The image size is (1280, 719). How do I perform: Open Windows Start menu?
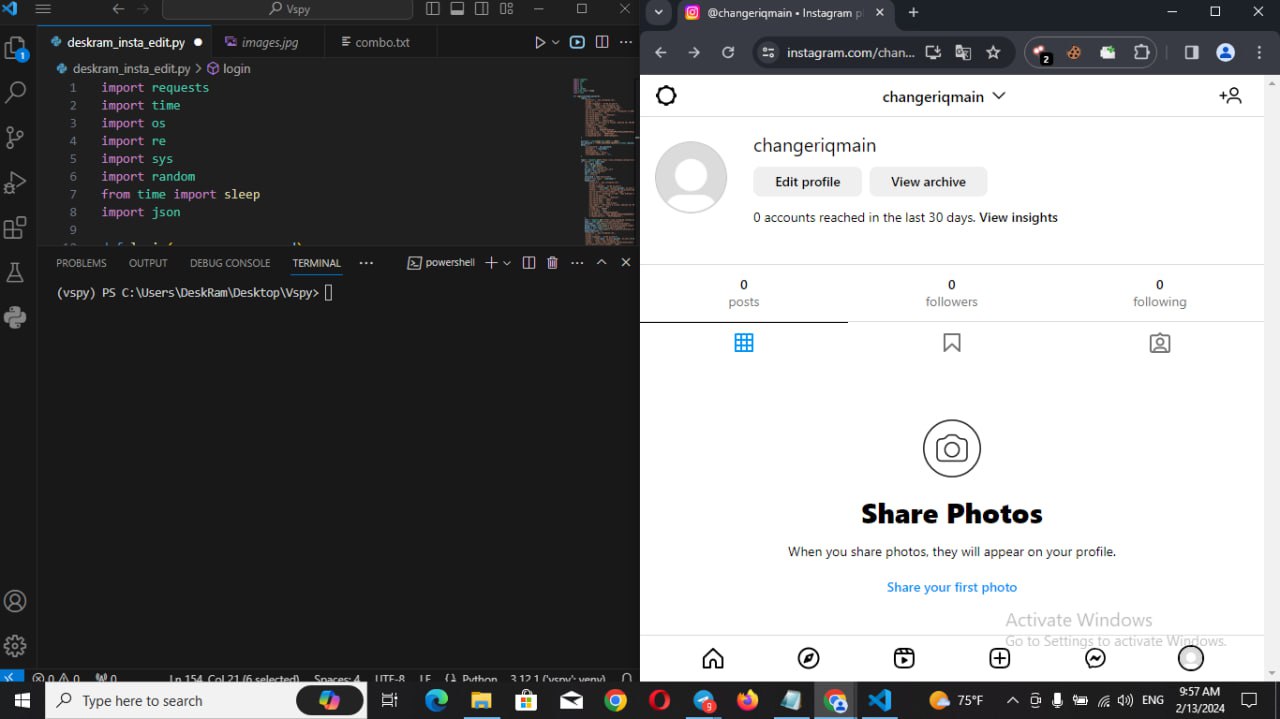[x=22, y=701]
